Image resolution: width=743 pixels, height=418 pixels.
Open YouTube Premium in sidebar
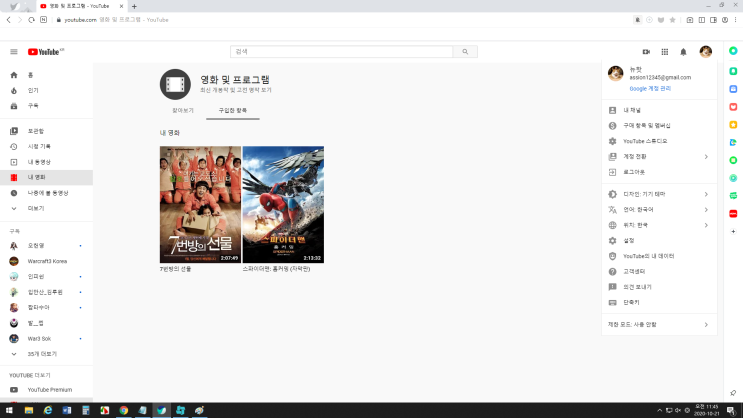click(46, 390)
